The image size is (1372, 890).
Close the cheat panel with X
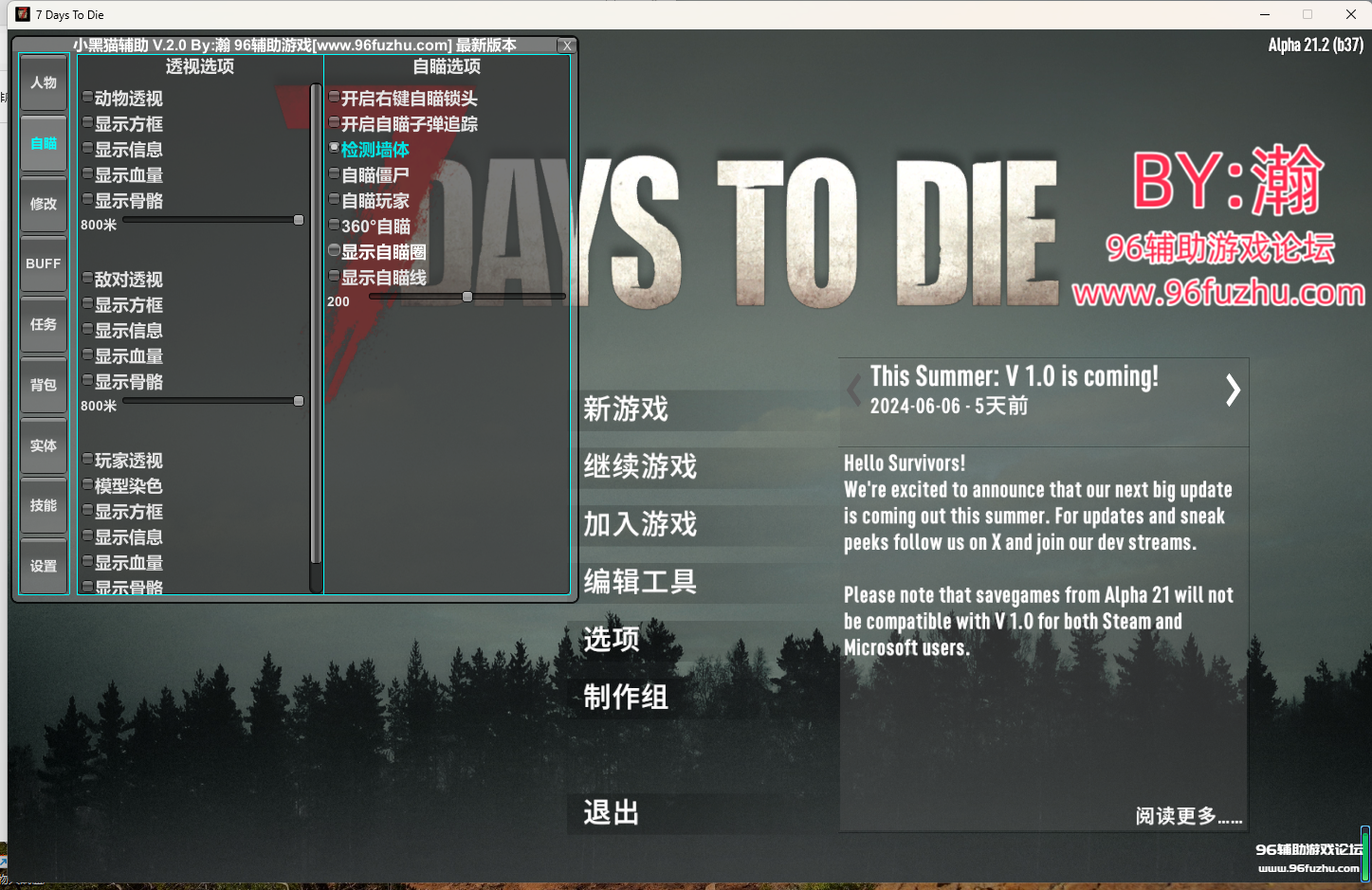pyautogui.click(x=567, y=45)
